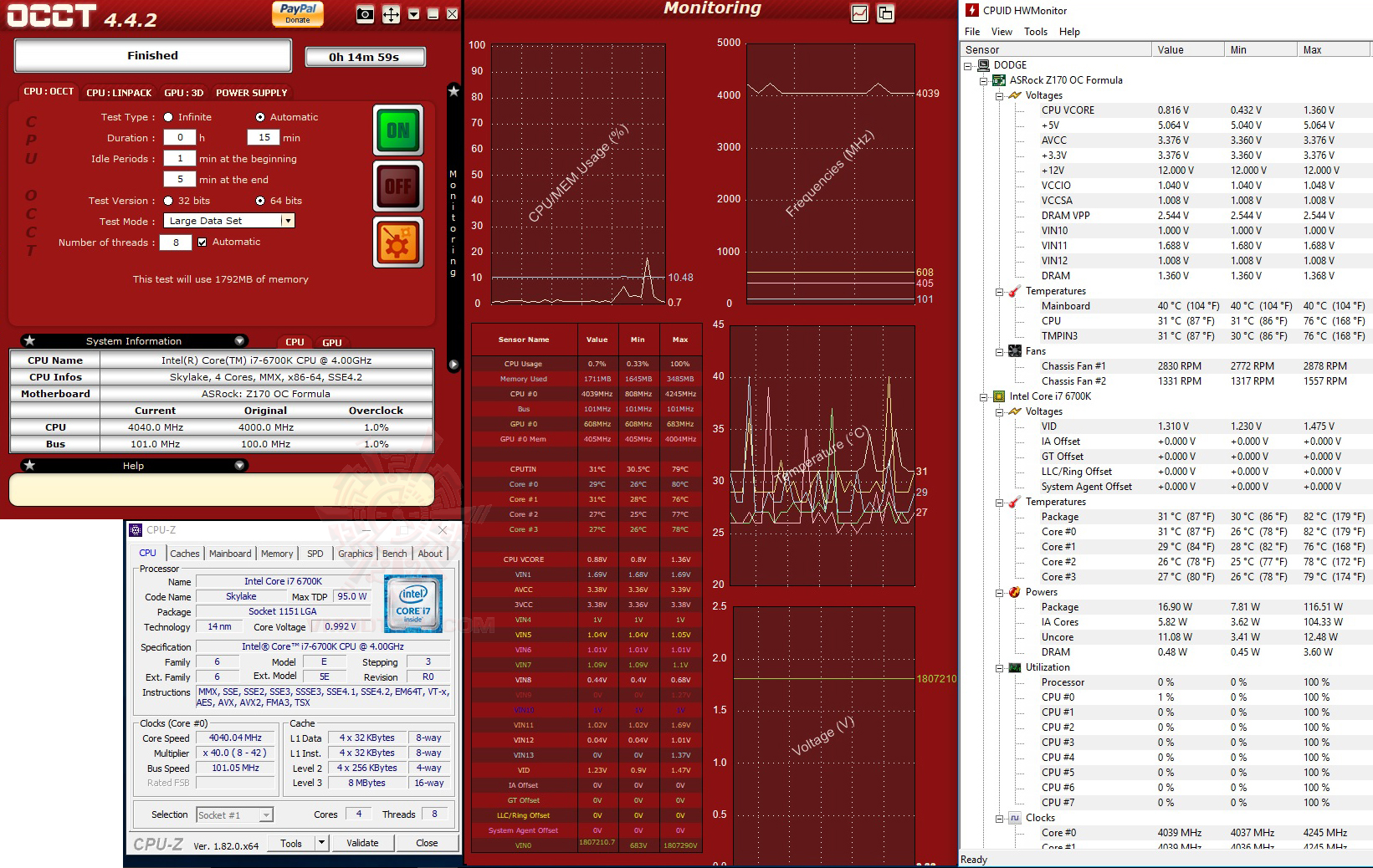Click the window icon in the Monitoring header
The height and width of the screenshot is (868, 1373).
pyautogui.click(x=885, y=13)
